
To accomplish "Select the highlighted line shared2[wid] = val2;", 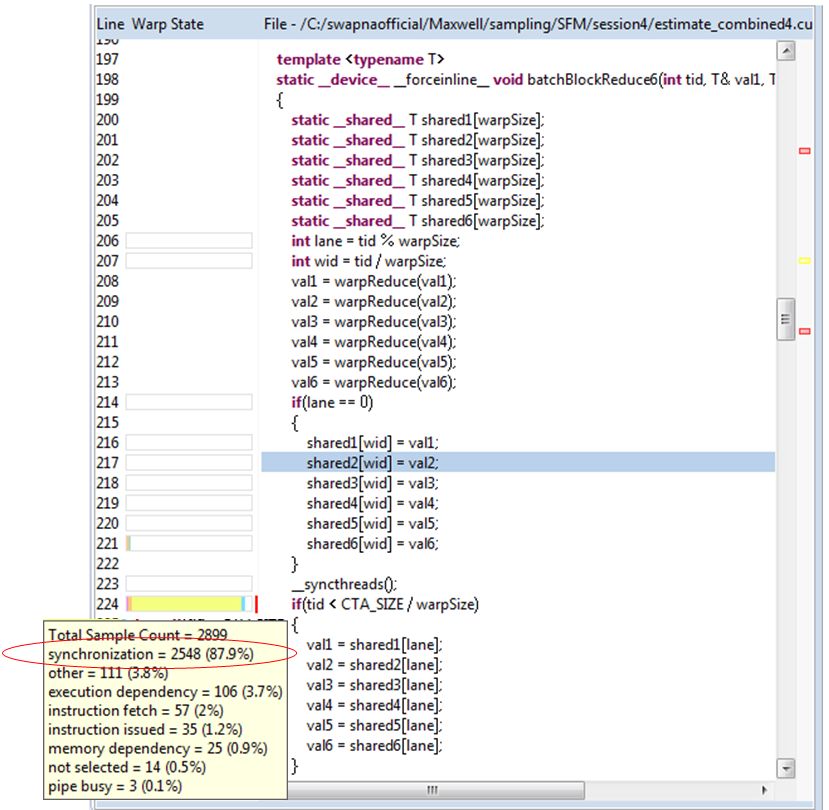I will (518, 463).
